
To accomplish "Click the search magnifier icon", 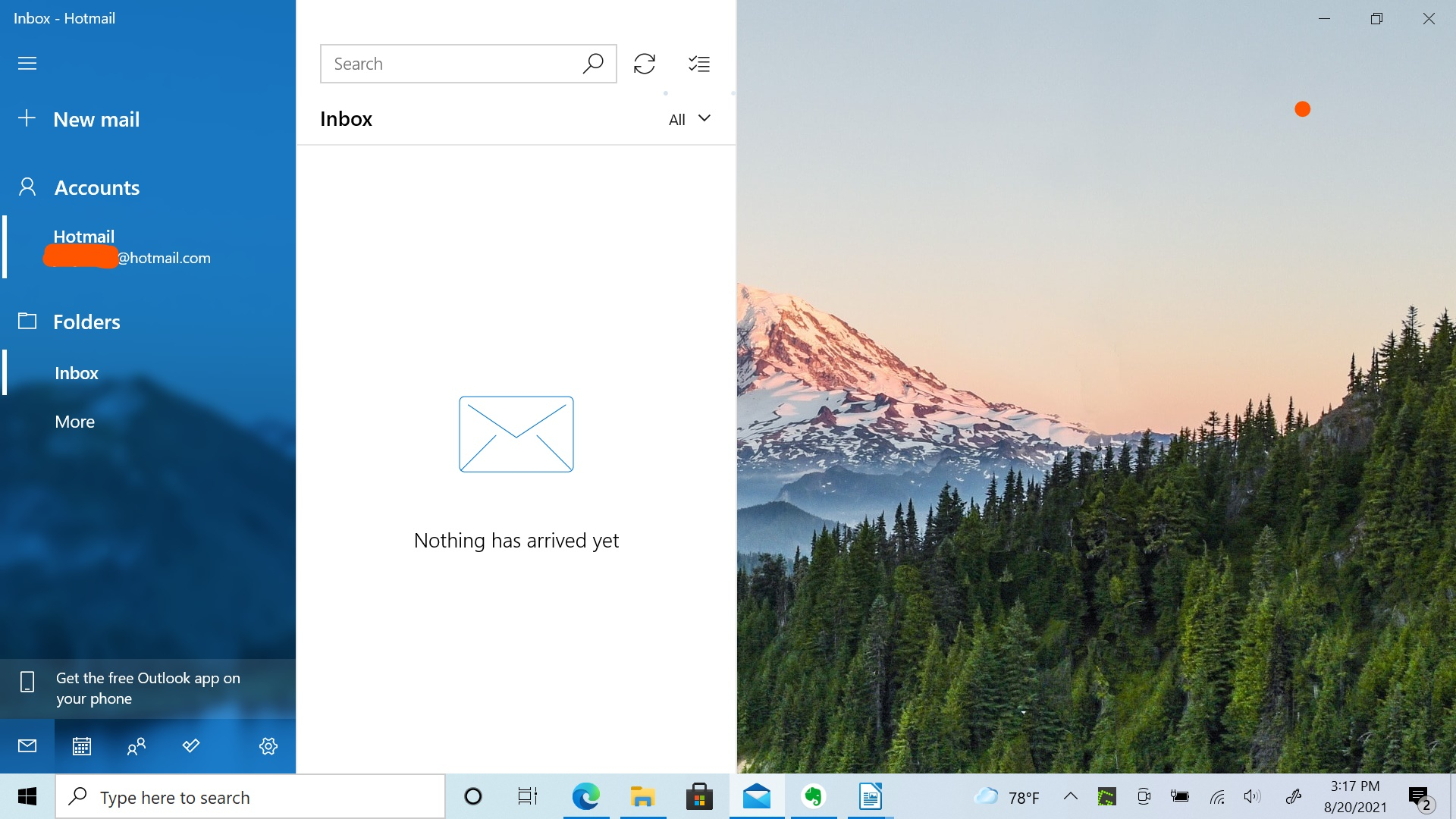I will (593, 64).
